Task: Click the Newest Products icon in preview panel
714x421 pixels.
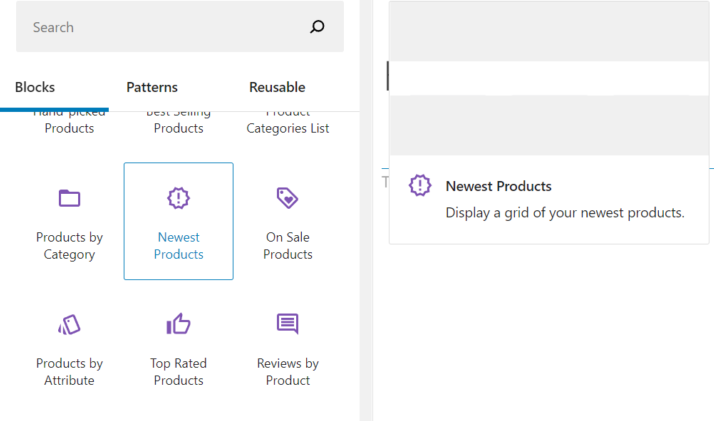Action: point(421,186)
